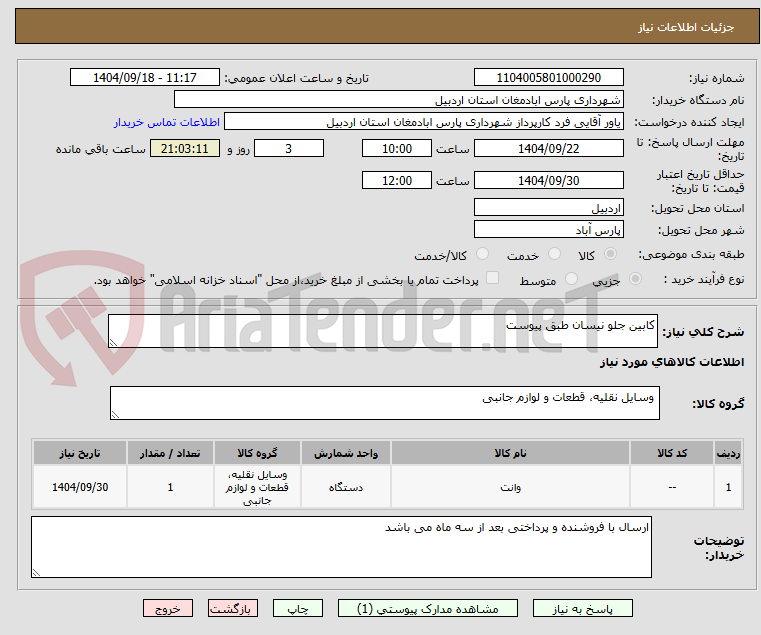Select the جزیی purchase type radio
The image size is (761, 635).
coord(635,279)
